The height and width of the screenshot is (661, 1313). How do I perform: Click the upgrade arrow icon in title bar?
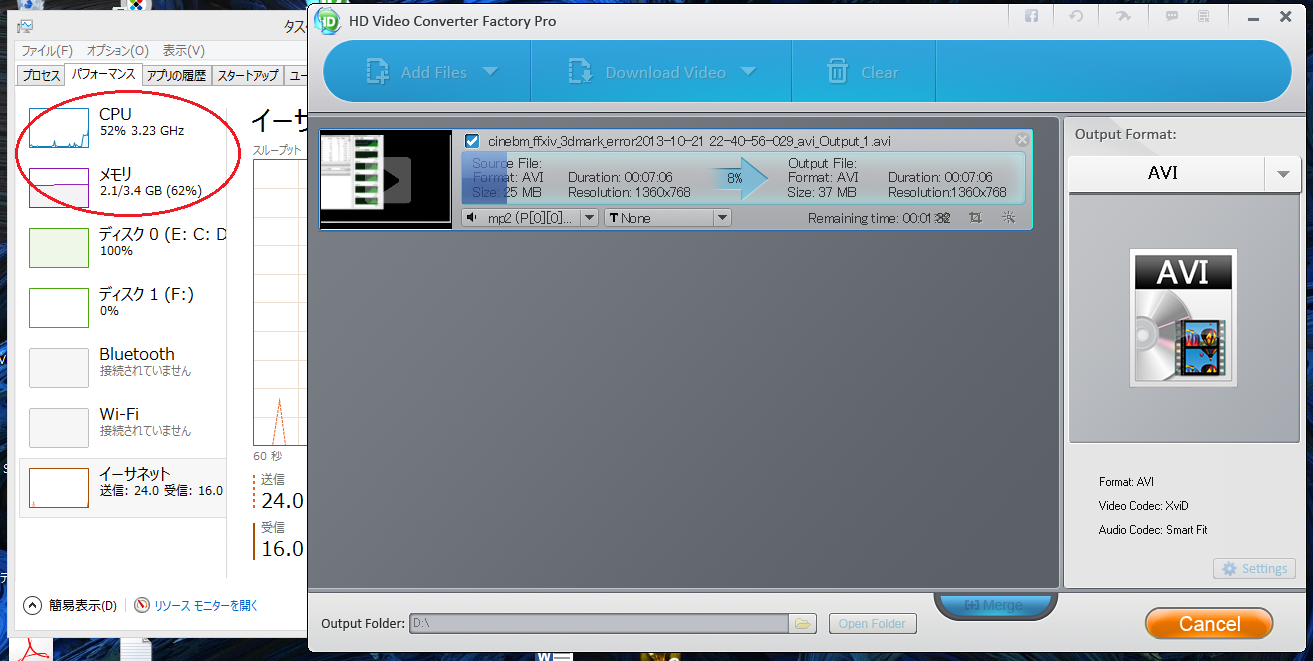[x=1123, y=16]
